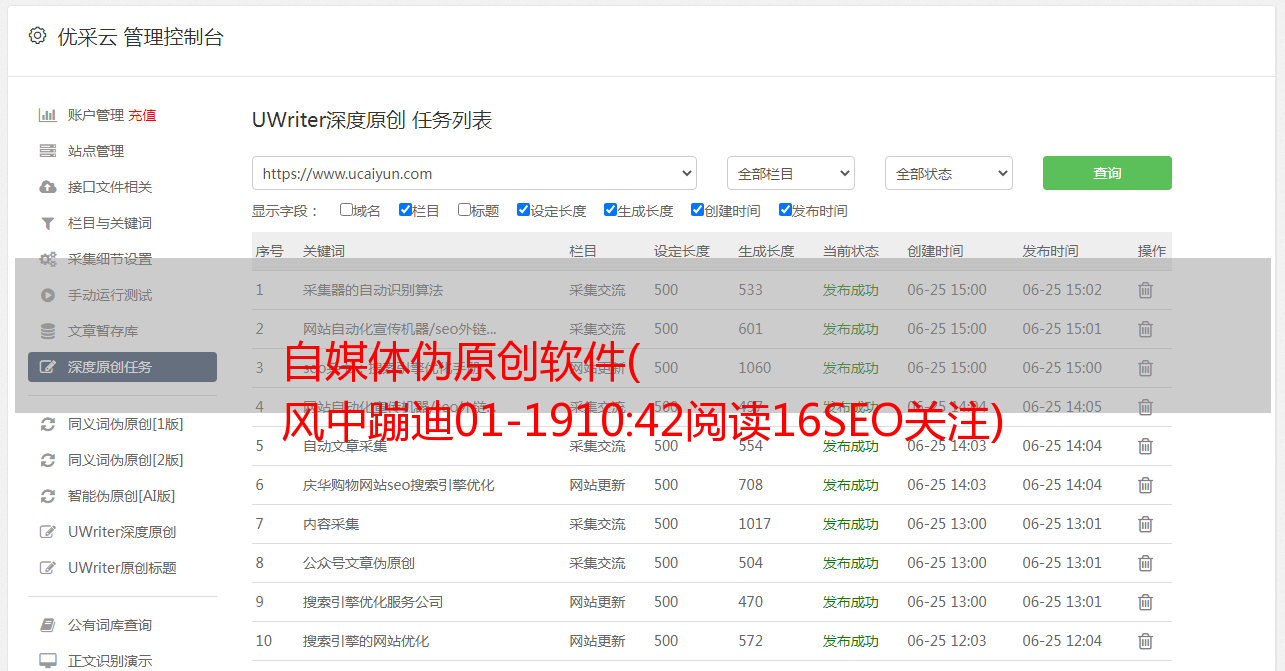Uncheck the 生成长度 display field
1285x671 pixels.
click(610, 210)
